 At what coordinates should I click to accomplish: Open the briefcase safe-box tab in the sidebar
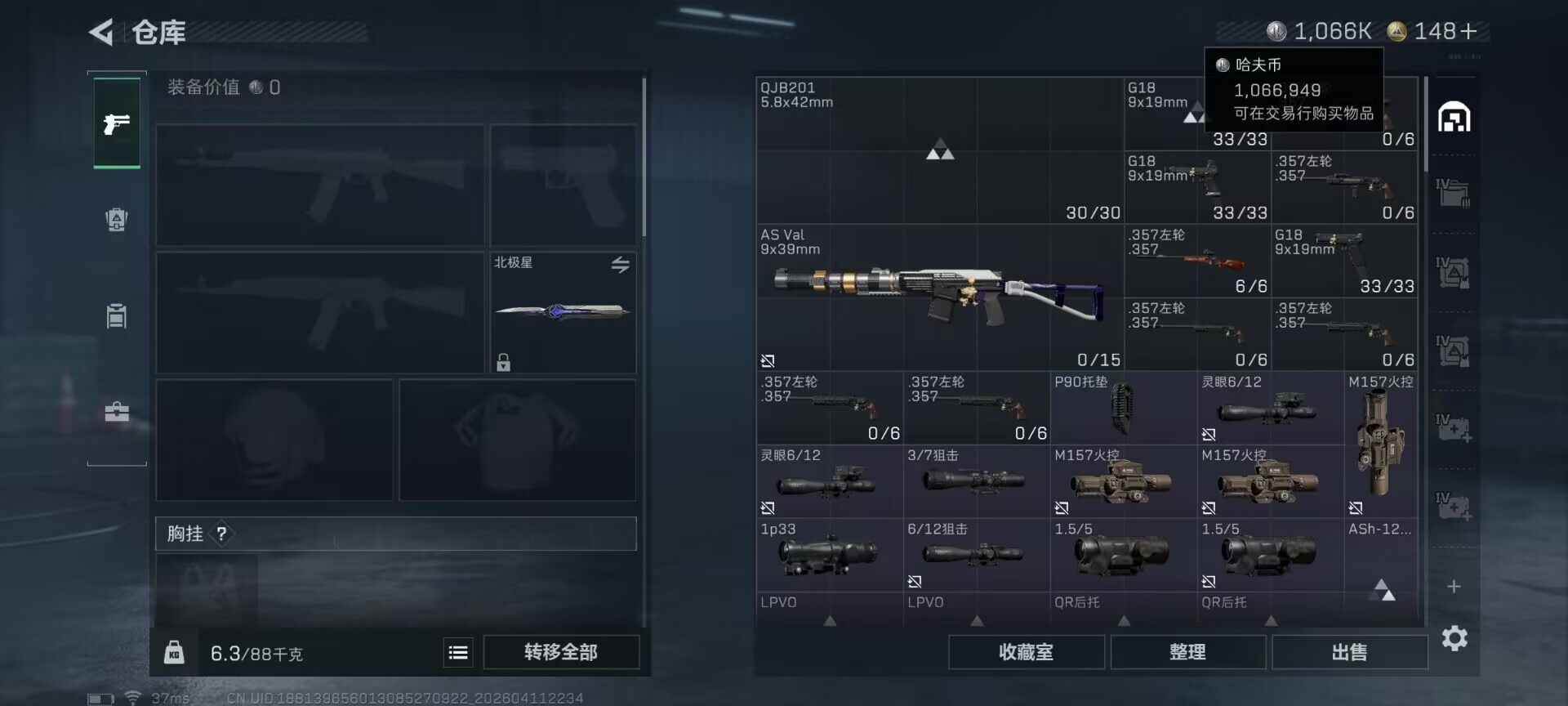click(117, 411)
